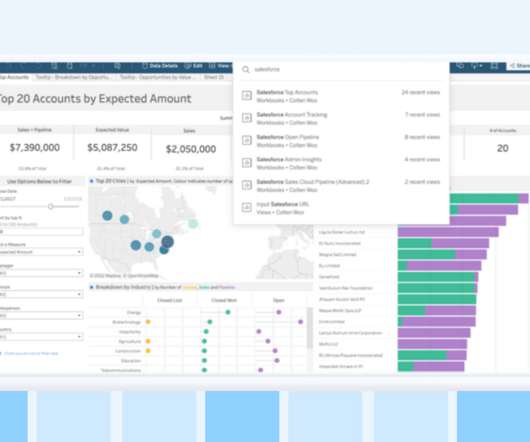The image size is (530, 442).
Task: Click the '$7,390,000' Sales + Pipeline value
Action: (x=34, y=148)
